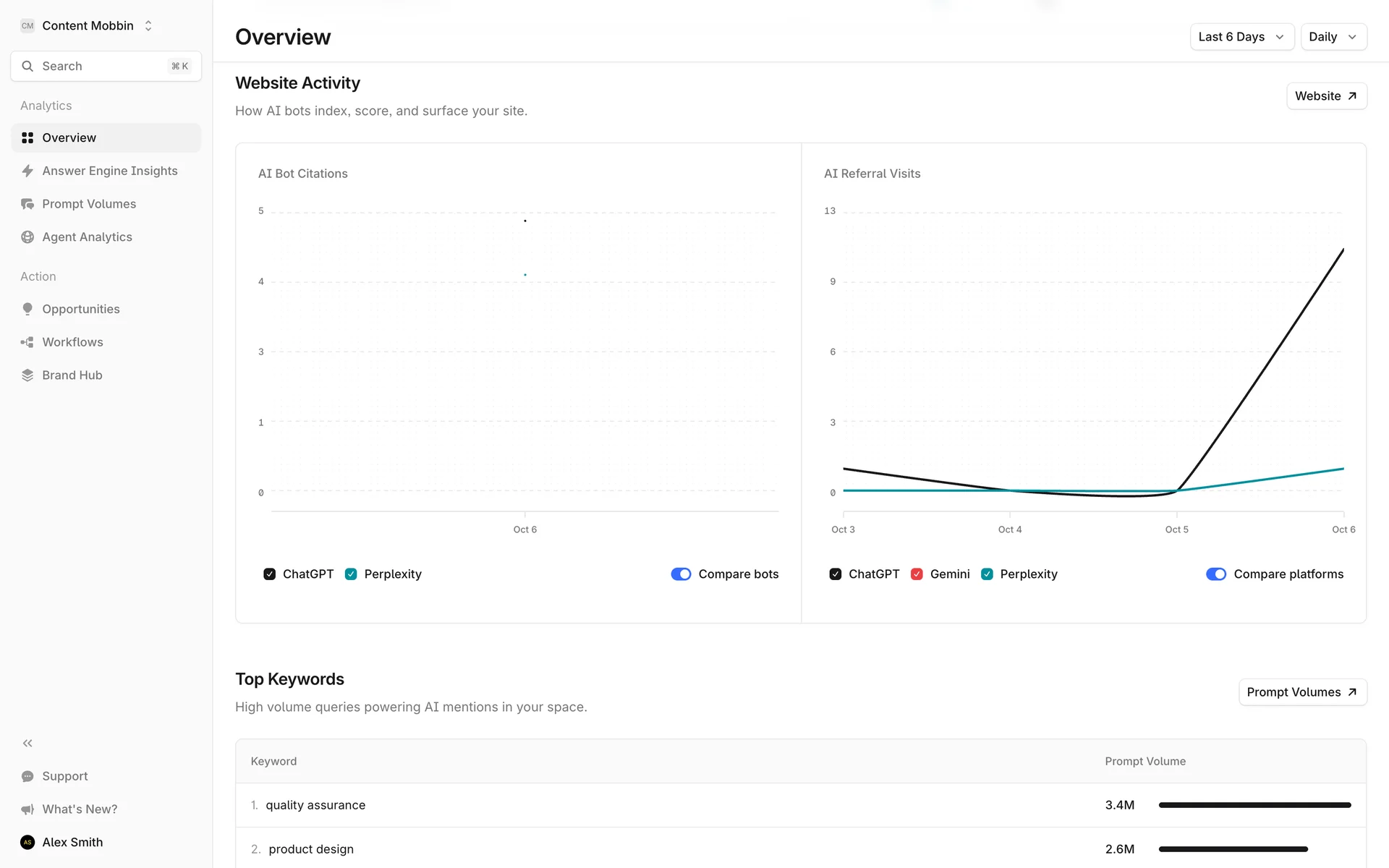Click the Answer Engine Insights lightning icon
The width and height of the screenshot is (1389, 868).
pos(27,171)
